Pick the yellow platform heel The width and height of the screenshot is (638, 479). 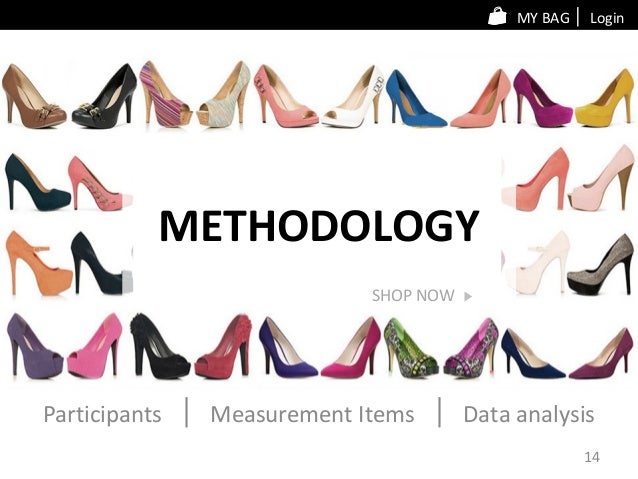click(605, 98)
